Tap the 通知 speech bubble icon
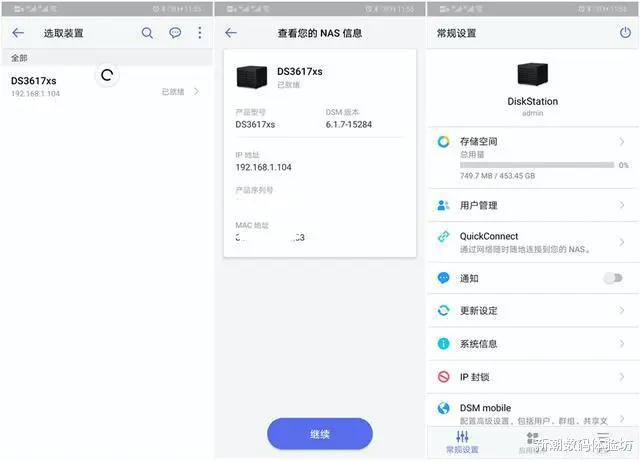The image size is (640, 461). click(x=443, y=278)
